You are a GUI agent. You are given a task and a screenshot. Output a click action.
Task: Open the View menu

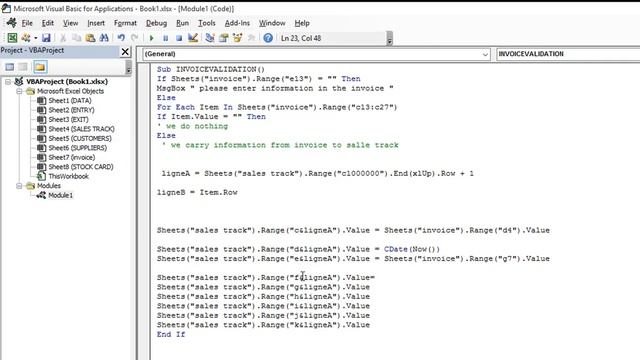click(x=70, y=23)
